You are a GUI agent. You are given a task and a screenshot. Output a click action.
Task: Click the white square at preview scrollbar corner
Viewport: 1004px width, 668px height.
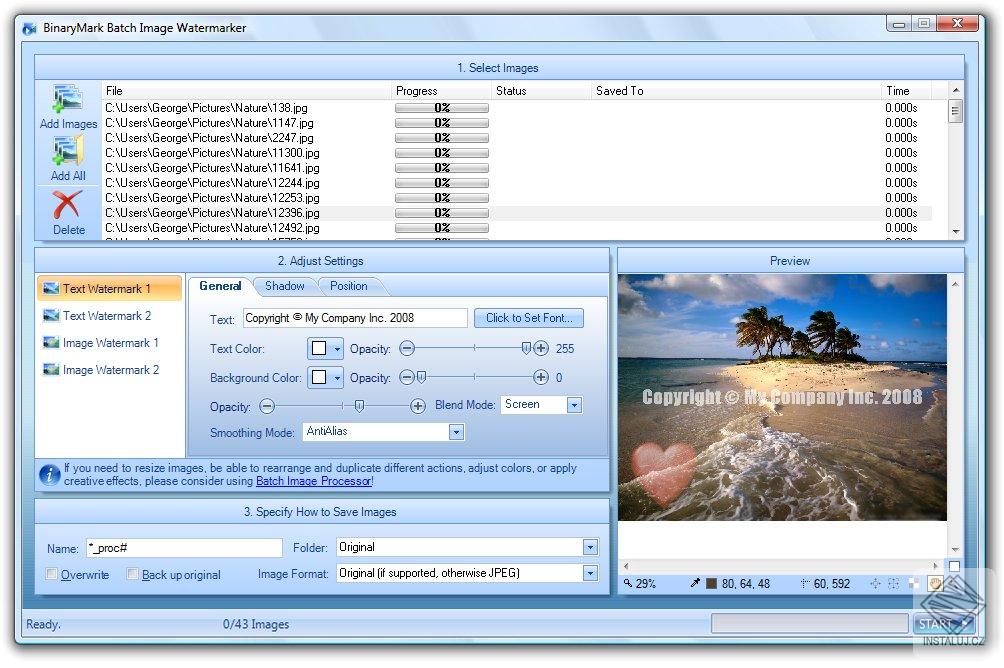point(954,566)
